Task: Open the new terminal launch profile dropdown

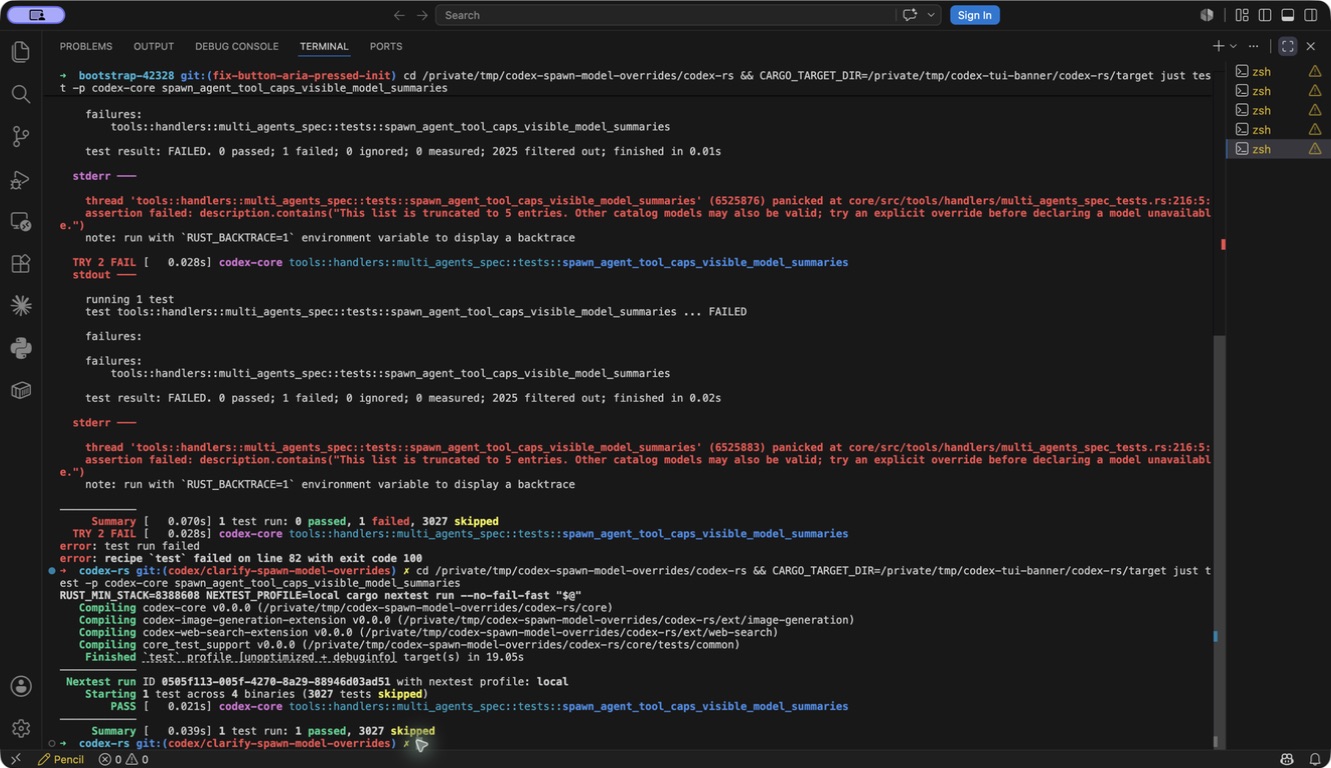Action: [x=1233, y=46]
